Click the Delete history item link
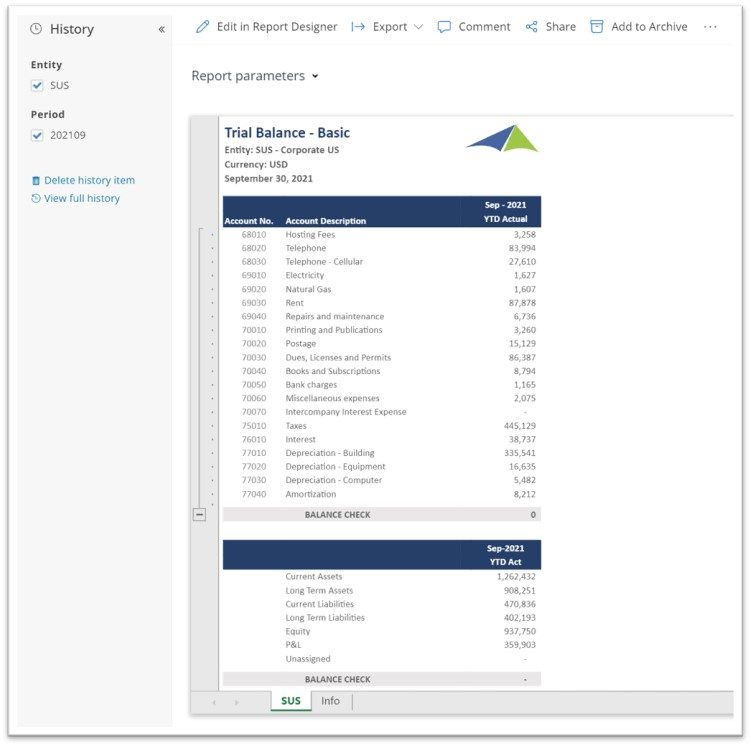 click(89, 181)
